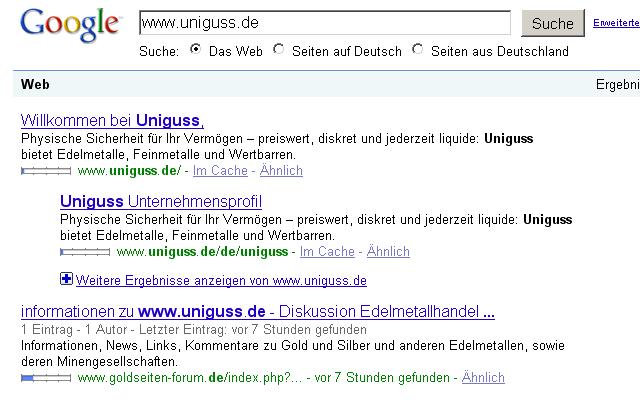The image size is (640, 400).
Task: Click the green URL www.goldseiten-forum.de/index.php
Action: tap(189, 378)
